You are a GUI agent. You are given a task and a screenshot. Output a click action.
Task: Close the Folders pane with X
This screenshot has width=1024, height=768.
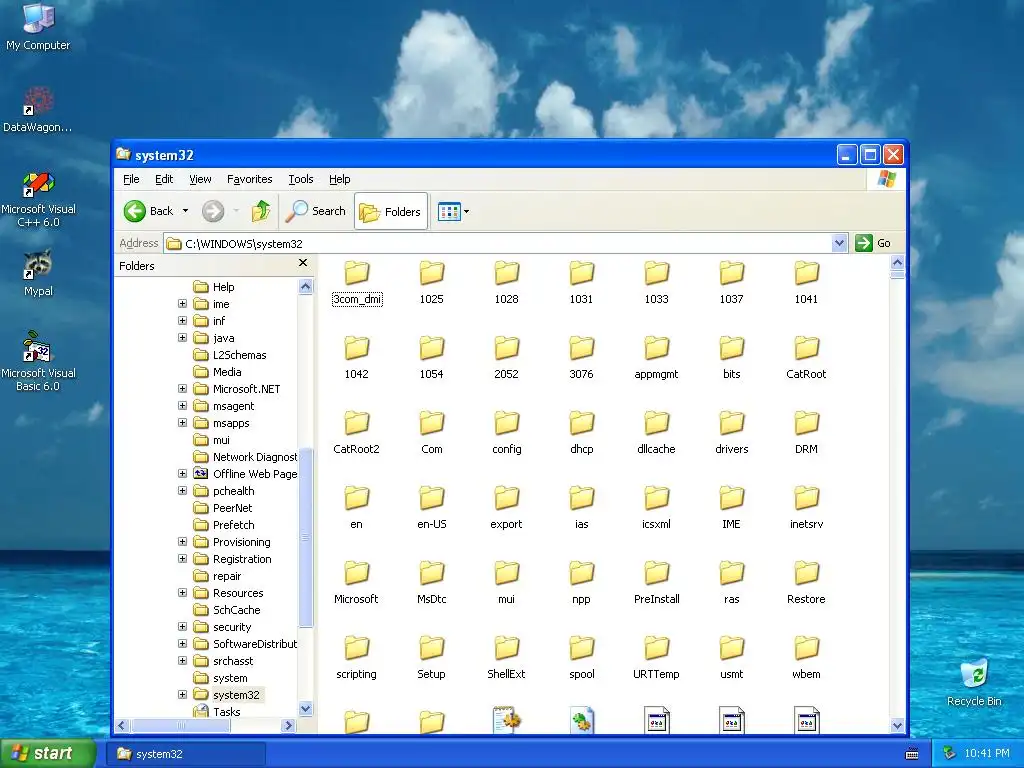(x=302, y=263)
